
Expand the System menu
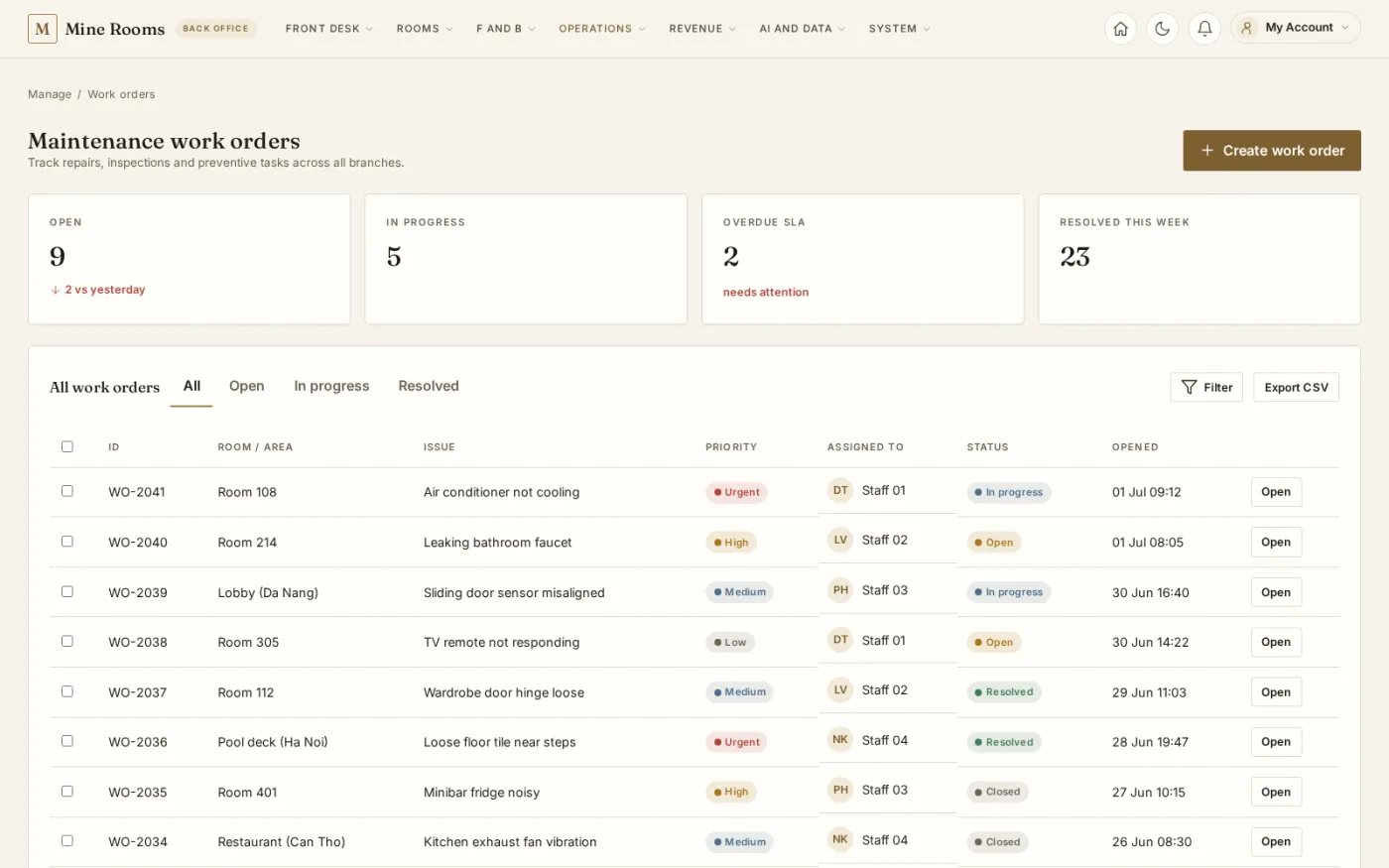pos(900,29)
